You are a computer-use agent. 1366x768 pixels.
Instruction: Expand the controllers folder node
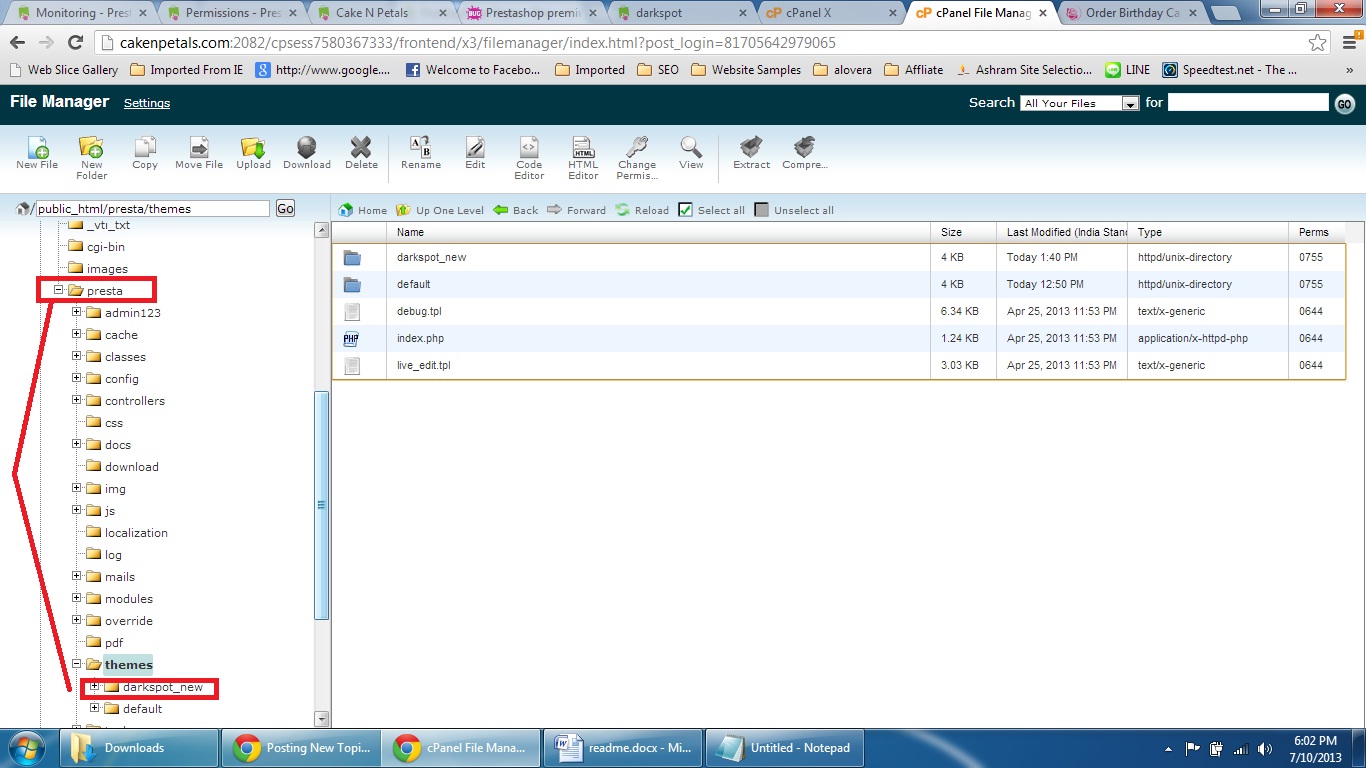(x=77, y=400)
